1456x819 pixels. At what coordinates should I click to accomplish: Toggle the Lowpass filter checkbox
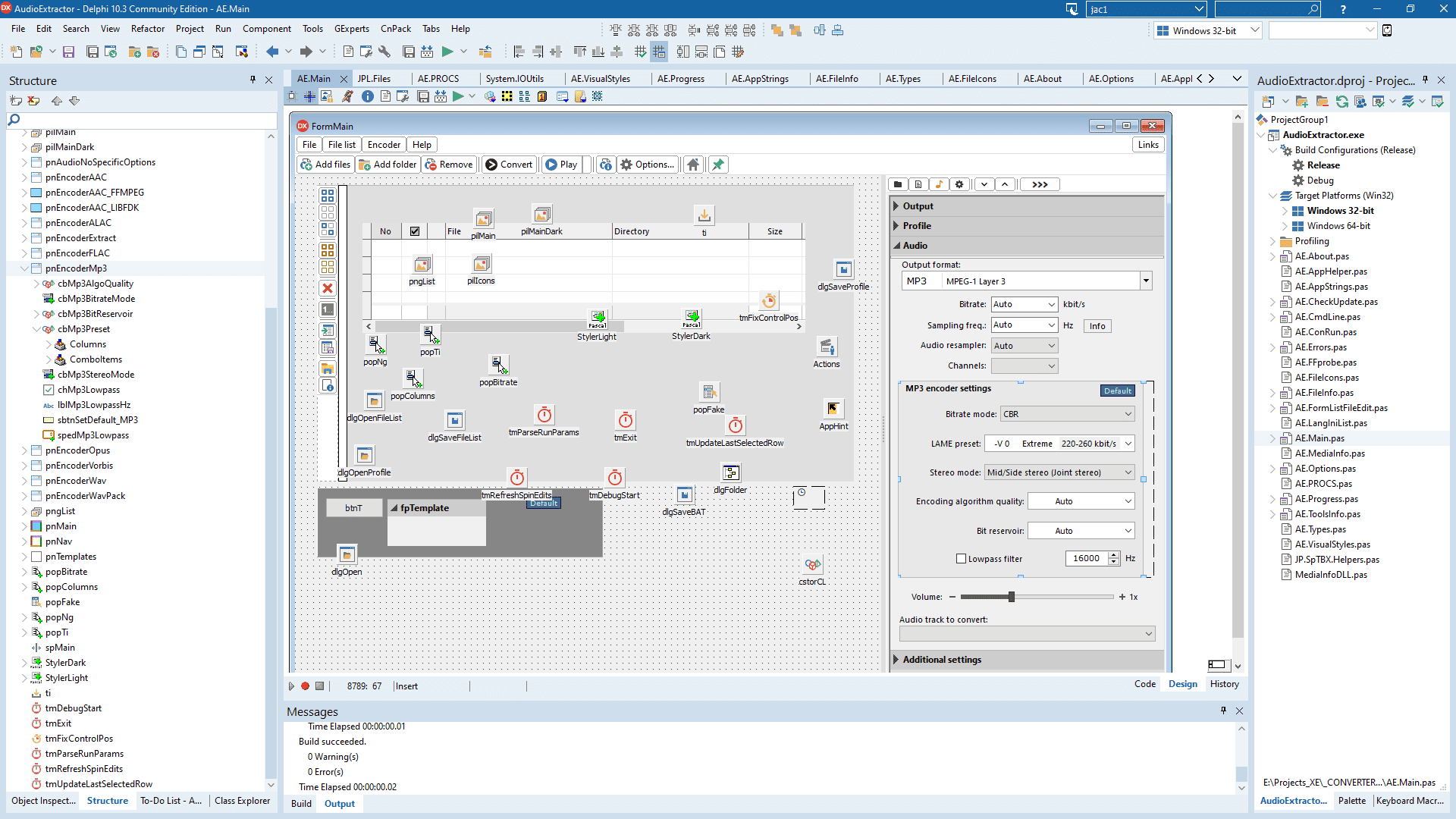click(962, 559)
